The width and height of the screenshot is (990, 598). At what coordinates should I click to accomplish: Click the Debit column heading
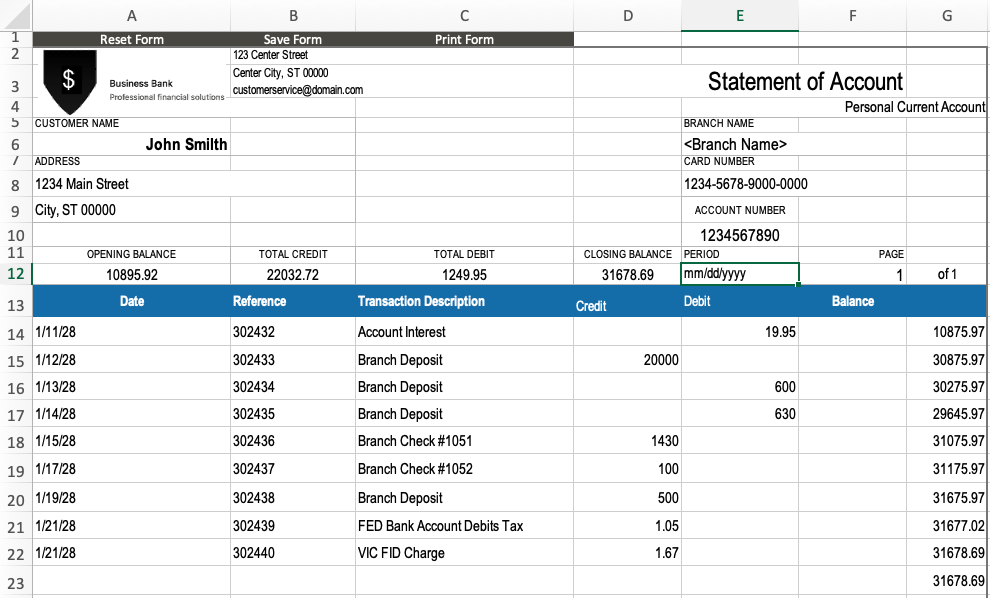click(x=697, y=301)
